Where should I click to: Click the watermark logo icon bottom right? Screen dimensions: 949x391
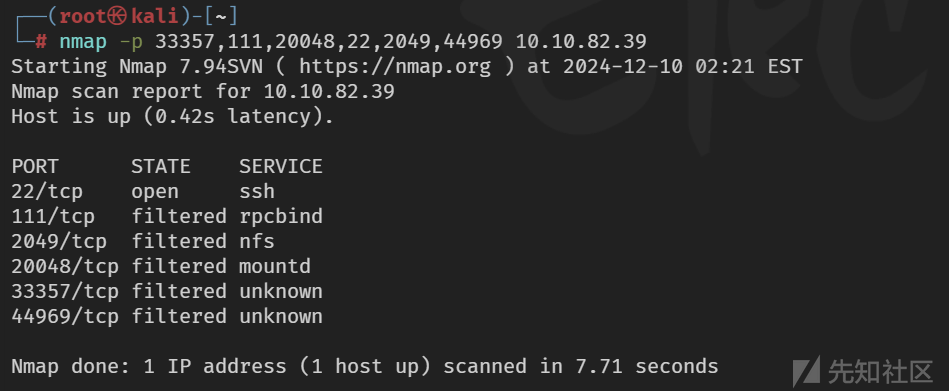[806, 371]
